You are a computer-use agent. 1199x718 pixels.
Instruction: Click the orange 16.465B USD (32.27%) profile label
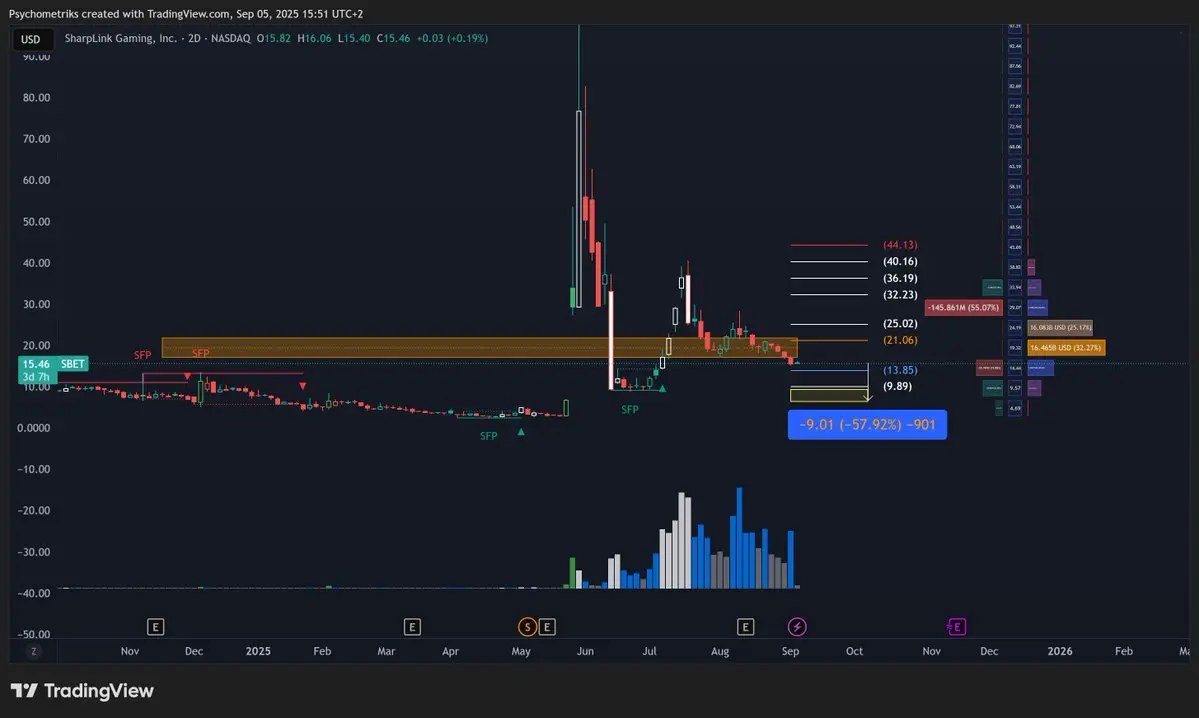coord(1066,348)
